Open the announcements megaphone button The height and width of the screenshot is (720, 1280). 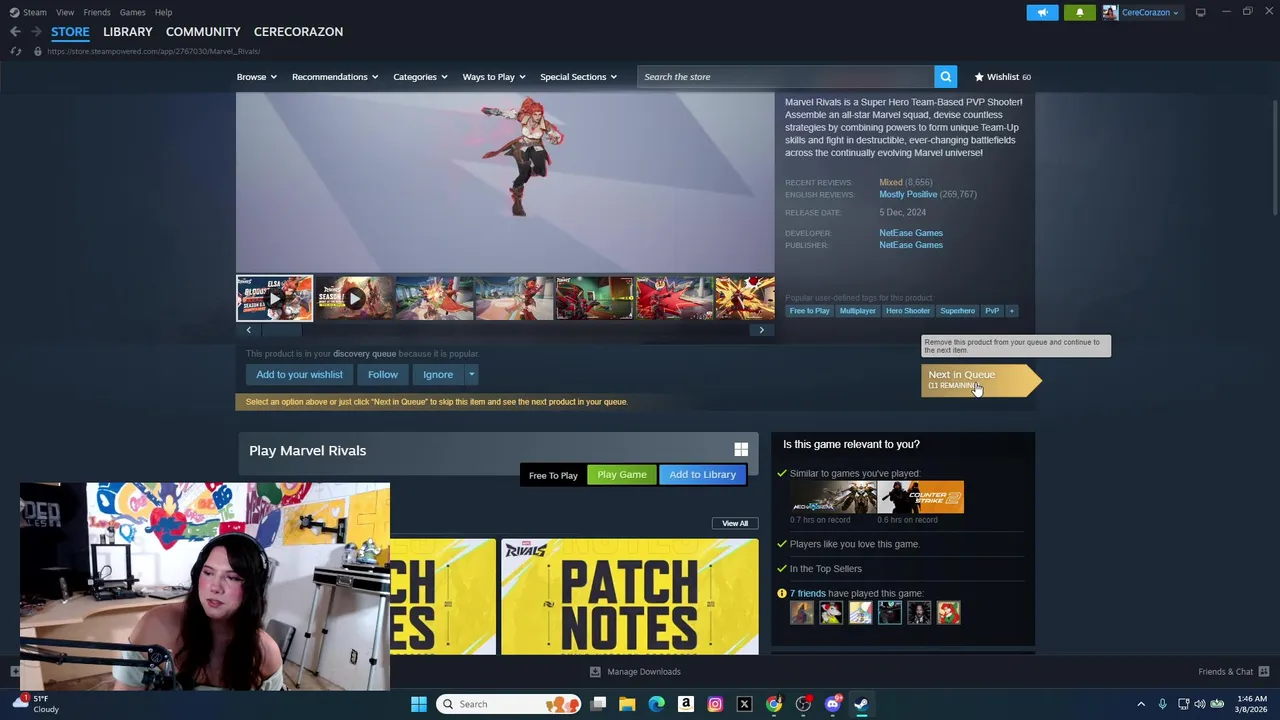1042,12
